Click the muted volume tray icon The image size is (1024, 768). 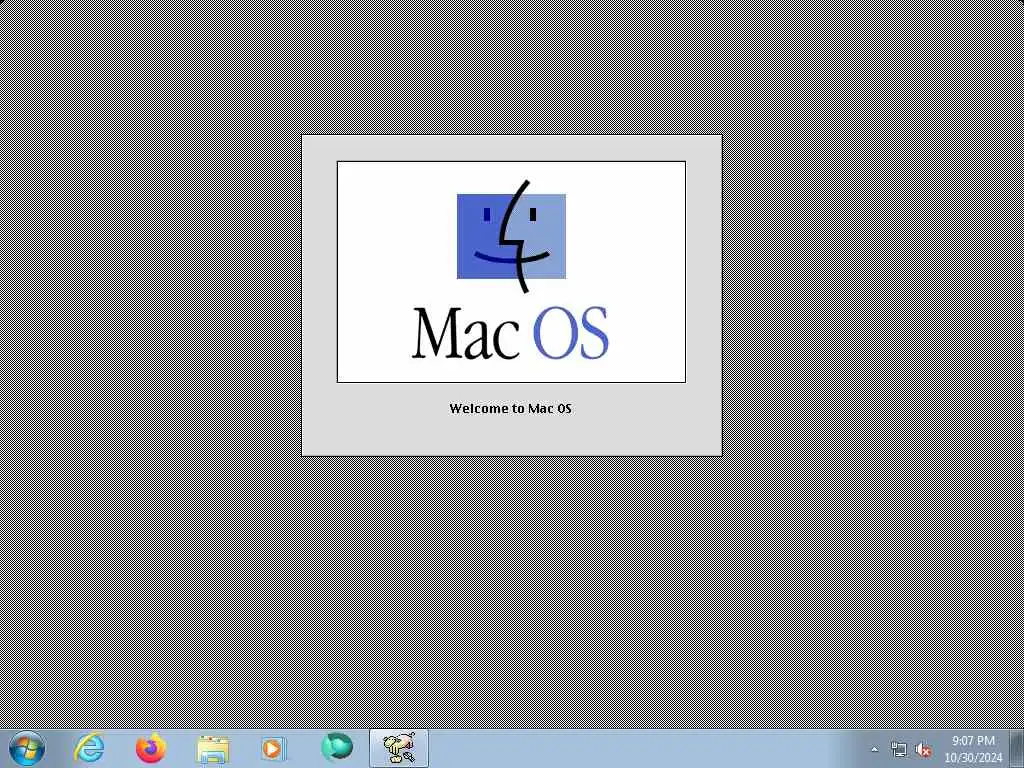click(x=923, y=750)
